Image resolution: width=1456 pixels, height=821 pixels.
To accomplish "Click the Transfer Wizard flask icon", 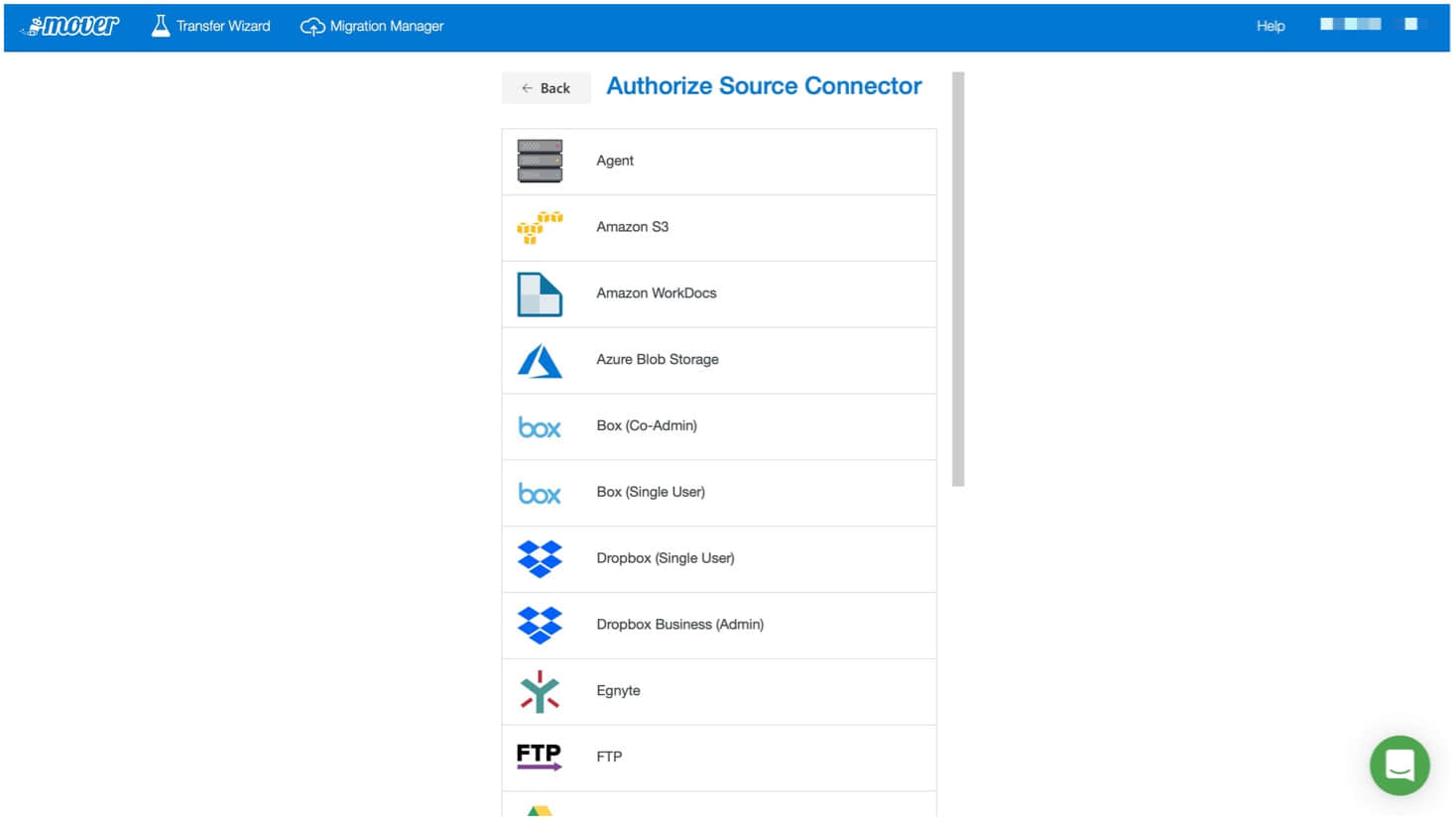I will (x=160, y=26).
